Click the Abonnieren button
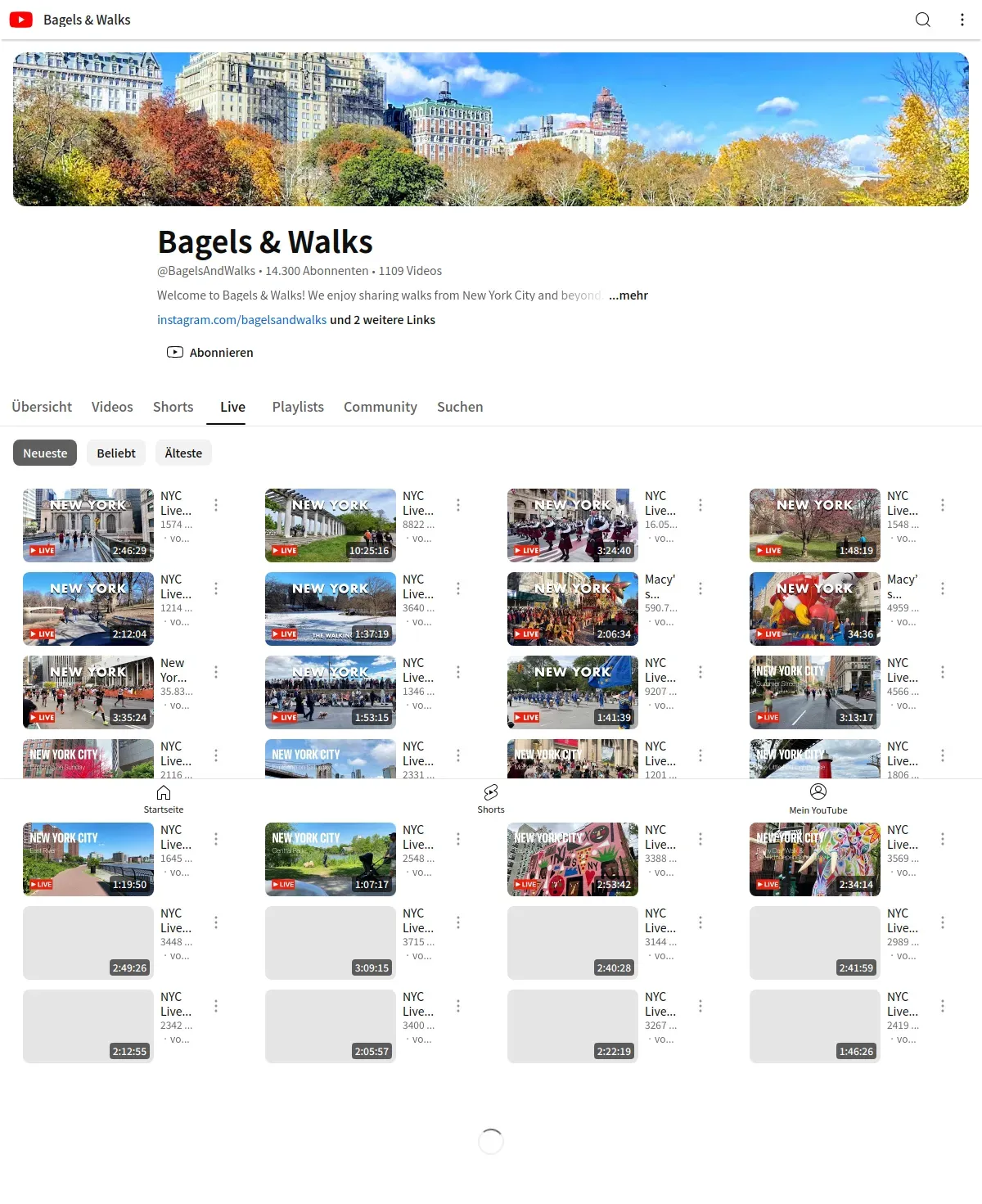Viewport: 982px width, 1204px height. click(210, 353)
